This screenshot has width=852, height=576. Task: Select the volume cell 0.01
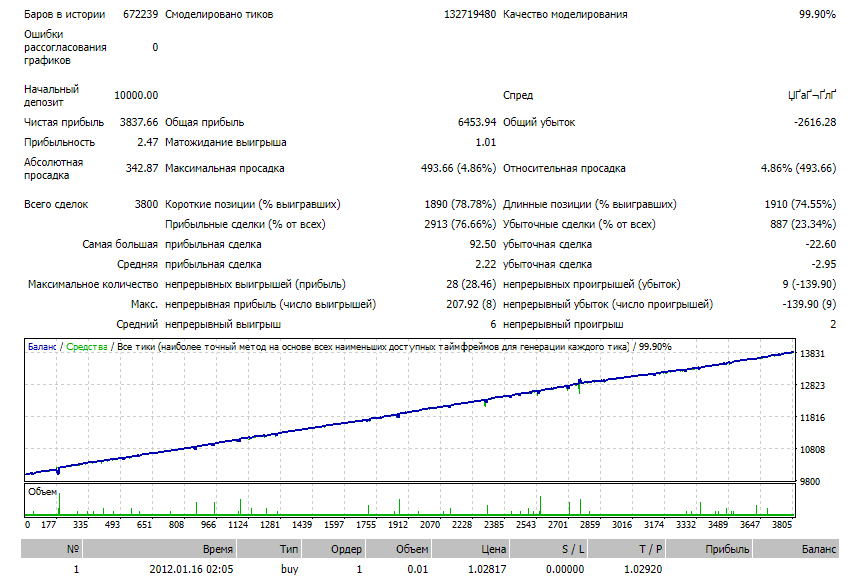point(417,569)
